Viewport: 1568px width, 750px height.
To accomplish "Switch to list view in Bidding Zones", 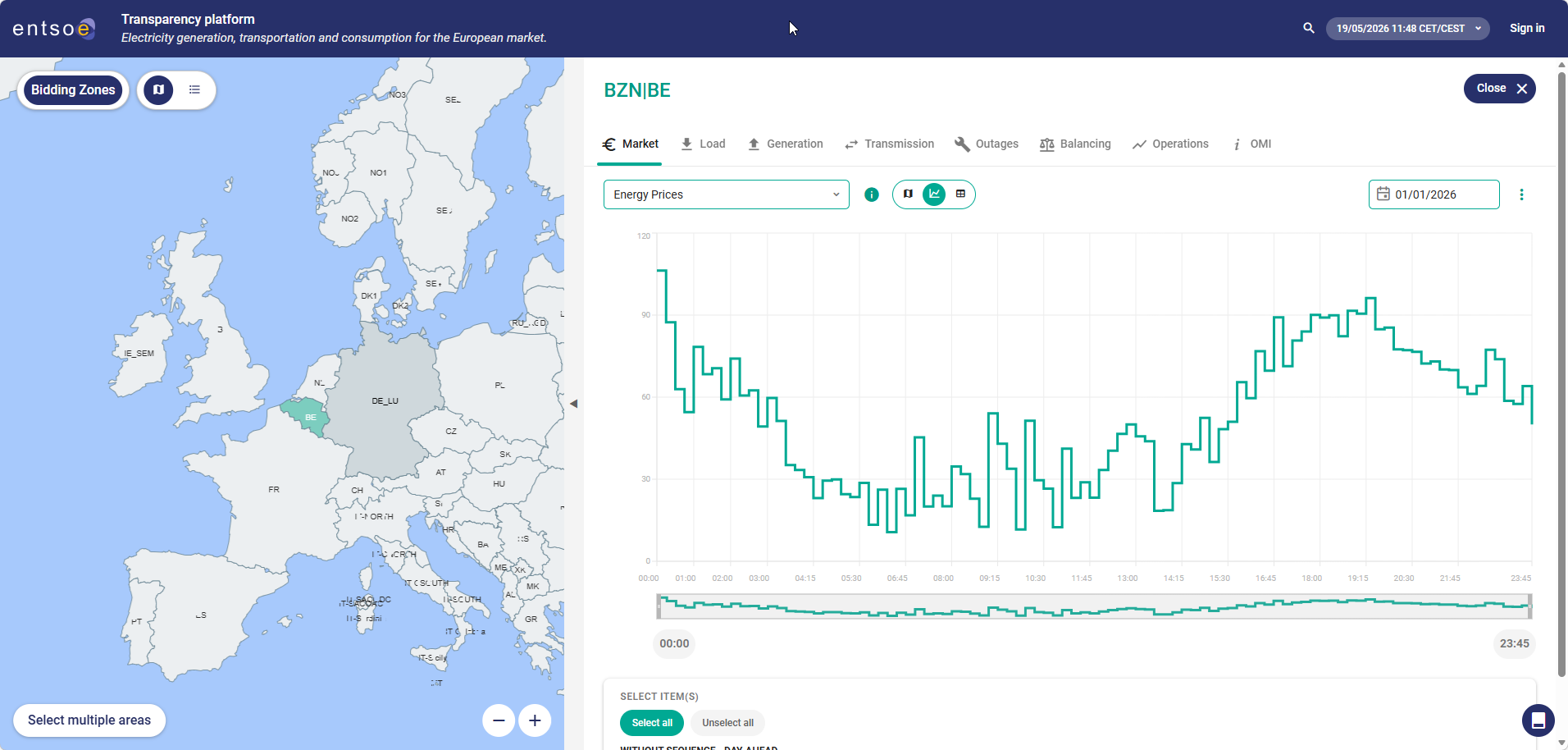I will tap(194, 90).
